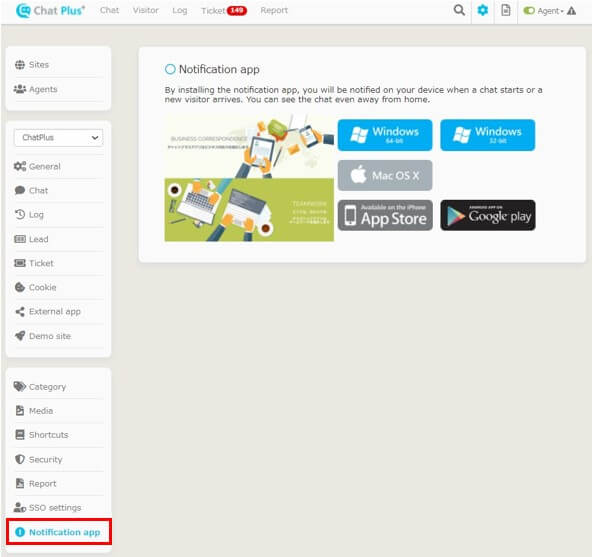Image resolution: width=592 pixels, height=557 pixels.
Task: Select the Cookie icon in sidebar
Action: click(20, 287)
